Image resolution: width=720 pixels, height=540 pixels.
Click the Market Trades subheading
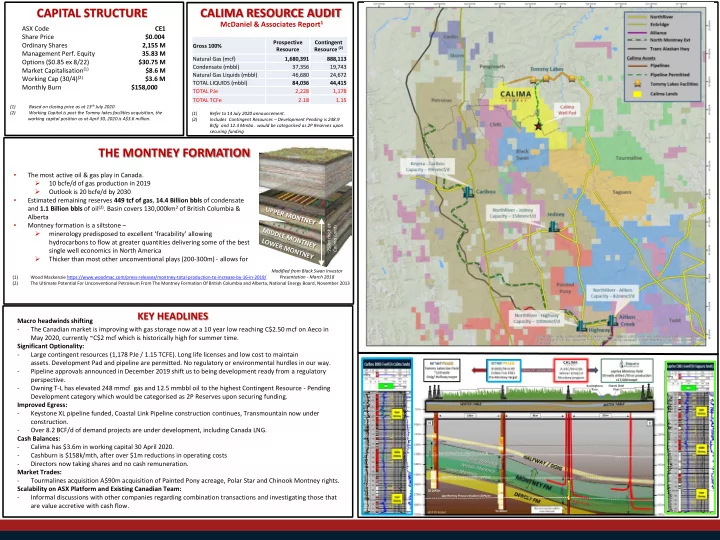click(x=39, y=472)
